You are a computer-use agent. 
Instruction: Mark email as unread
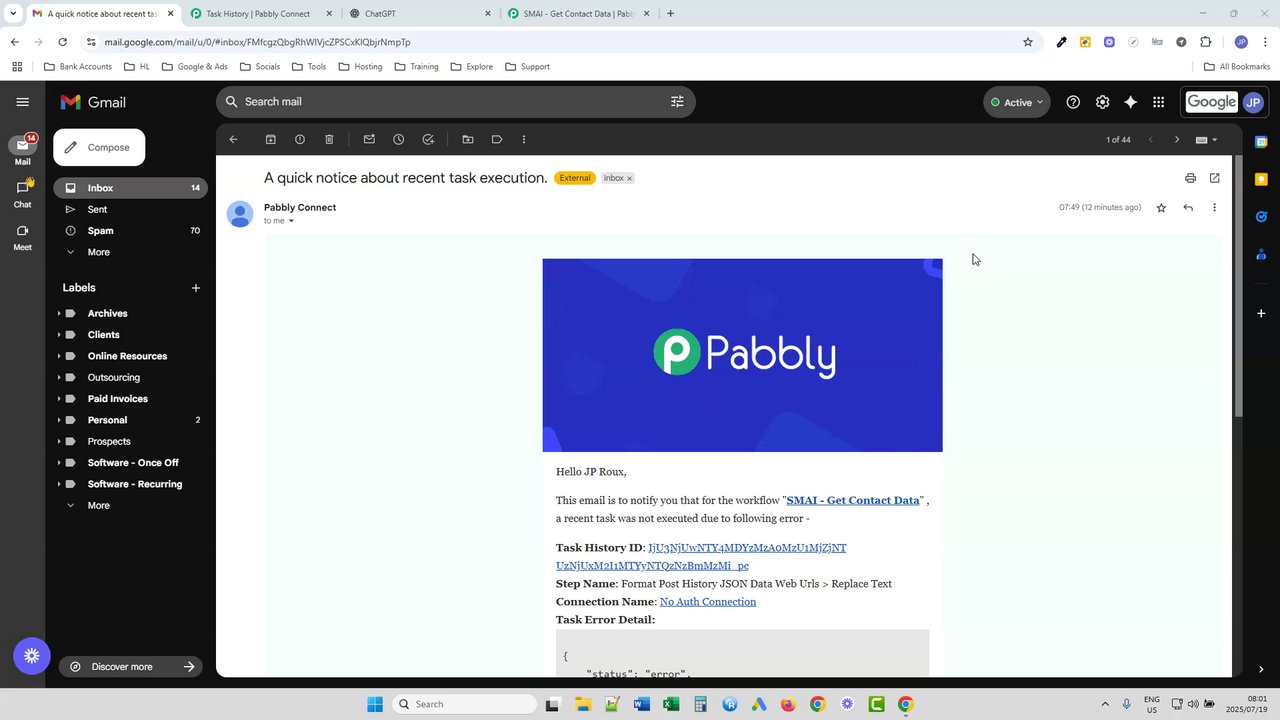[369, 140]
